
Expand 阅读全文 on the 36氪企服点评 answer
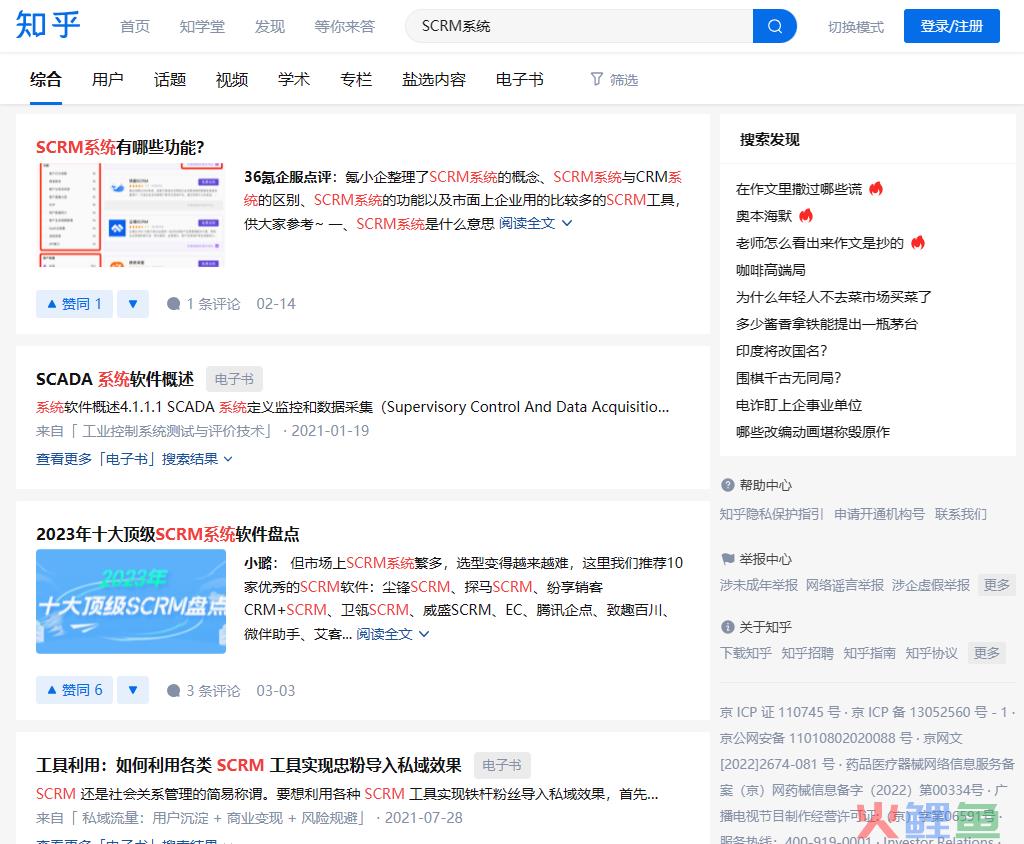[x=536, y=223]
